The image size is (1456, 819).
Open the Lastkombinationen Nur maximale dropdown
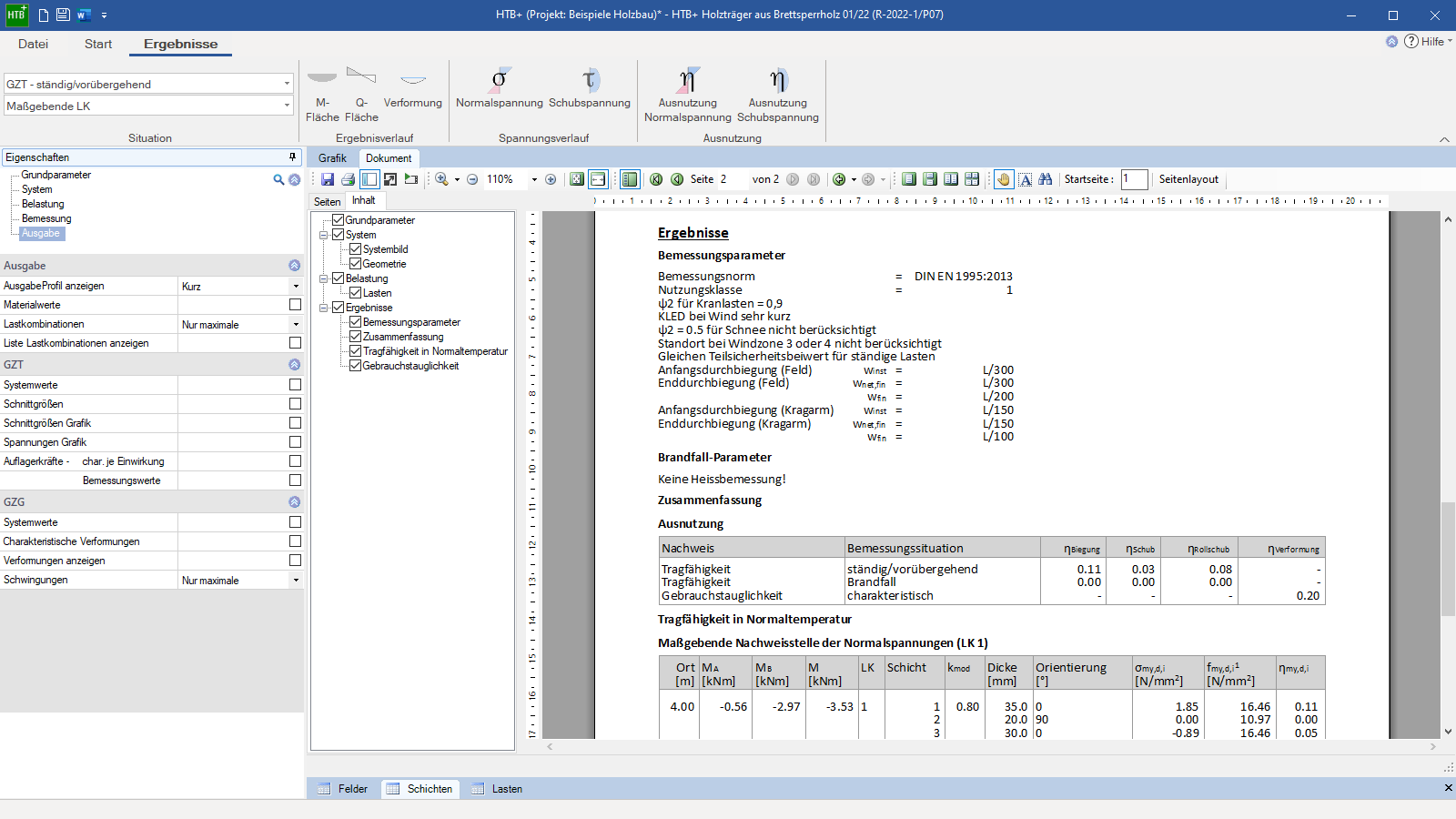click(x=296, y=324)
